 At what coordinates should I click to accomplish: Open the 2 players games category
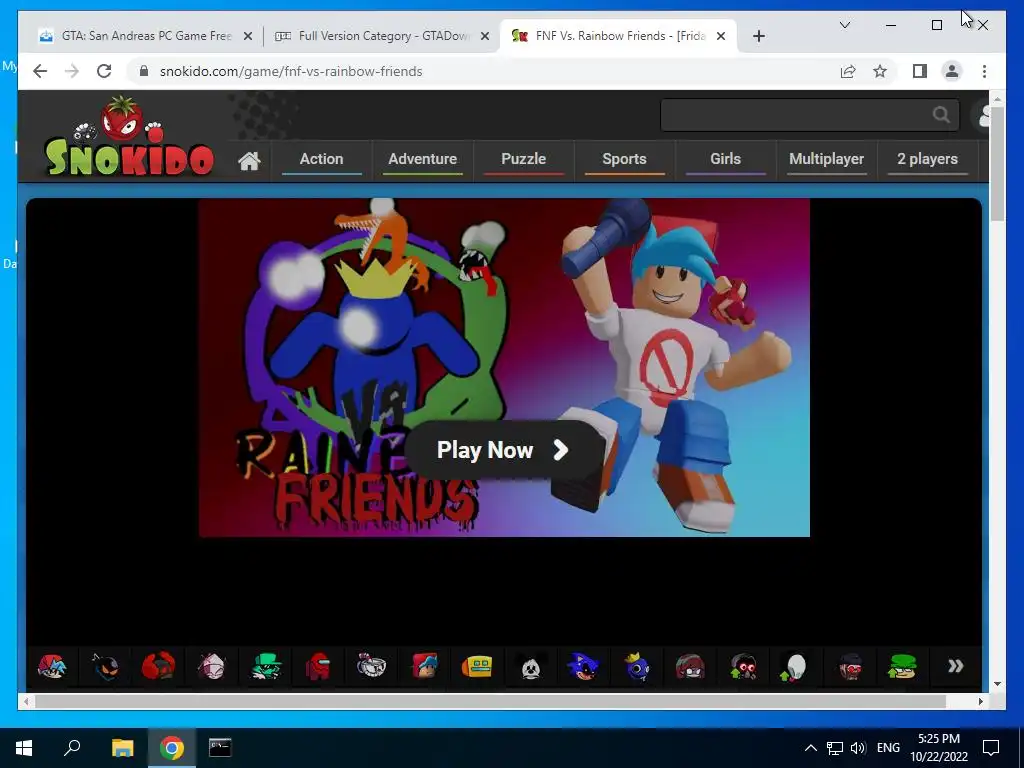[927, 159]
